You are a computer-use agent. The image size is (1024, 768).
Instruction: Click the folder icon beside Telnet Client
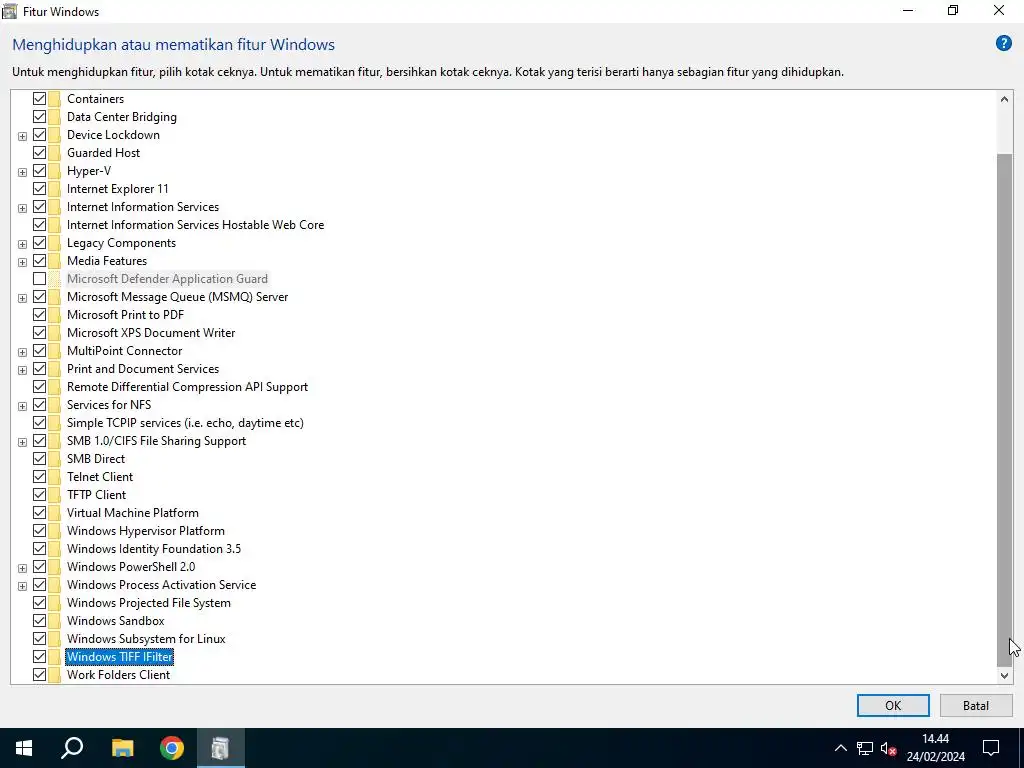point(54,477)
